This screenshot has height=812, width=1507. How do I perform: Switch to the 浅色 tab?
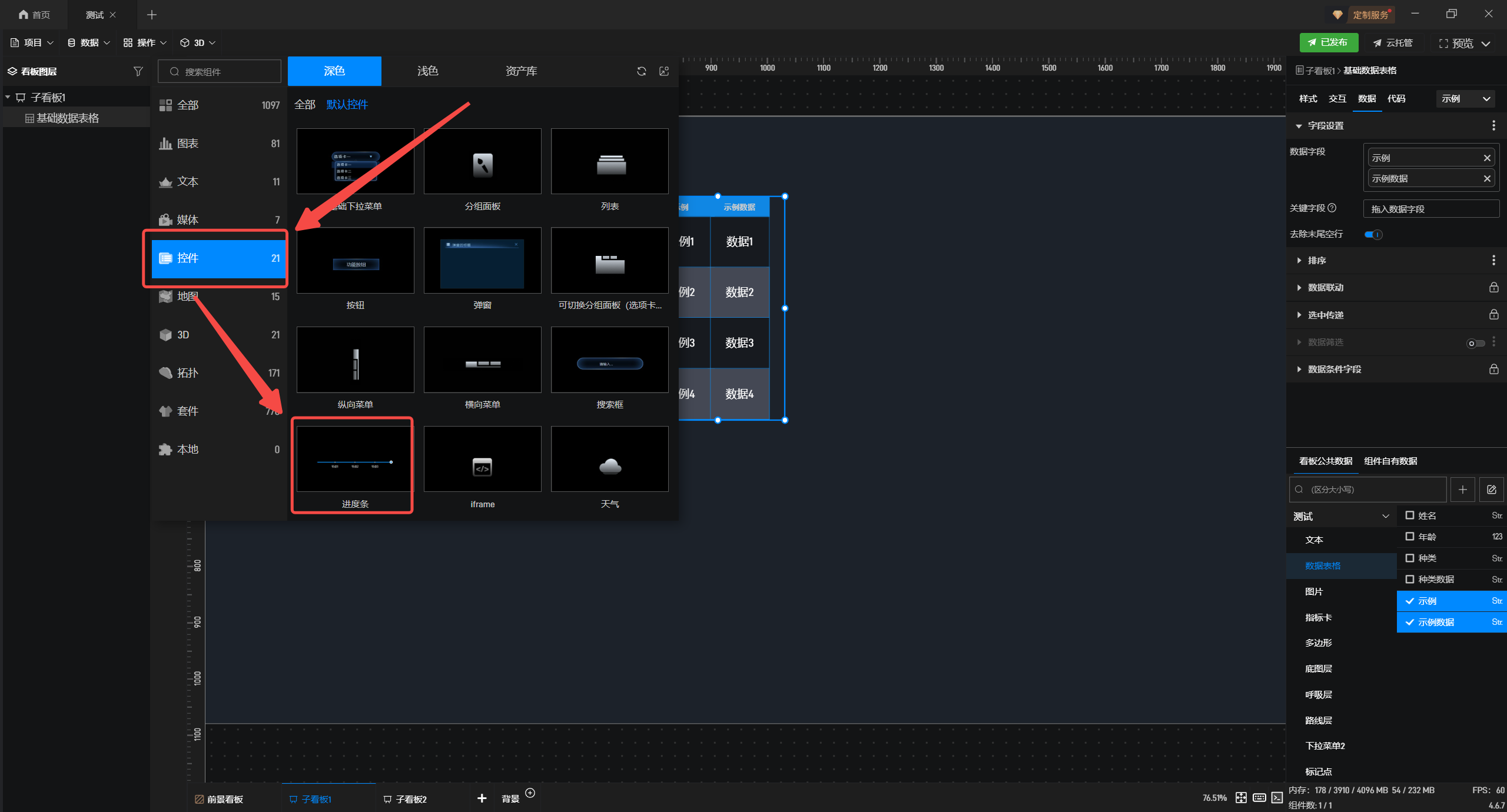pyautogui.click(x=427, y=71)
